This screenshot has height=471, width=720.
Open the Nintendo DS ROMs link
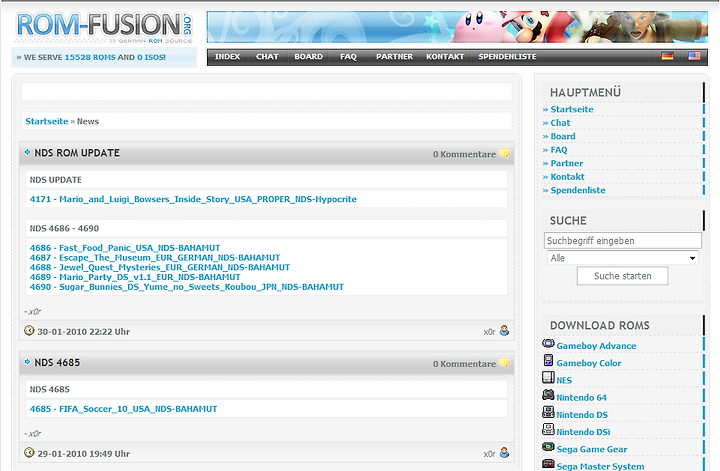(582, 415)
